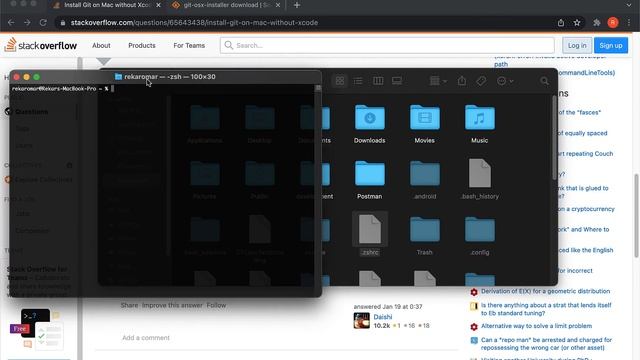Open the 'repo man' arrested question link
The height and width of the screenshot is (360, 640).
point(546,344)
